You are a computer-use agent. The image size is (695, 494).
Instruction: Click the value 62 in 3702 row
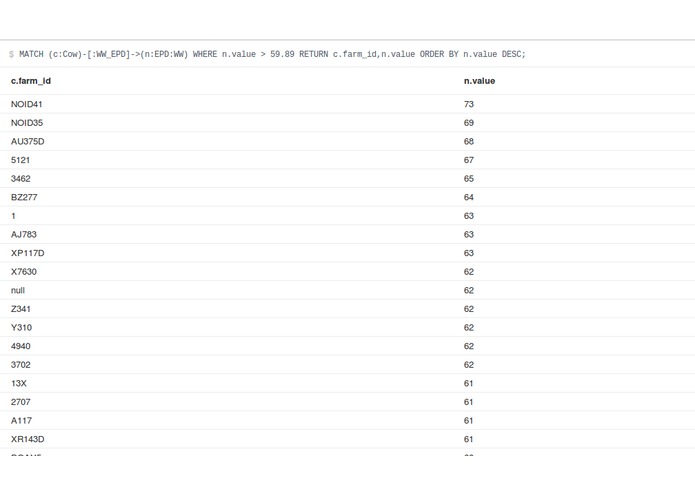(469, 365)
